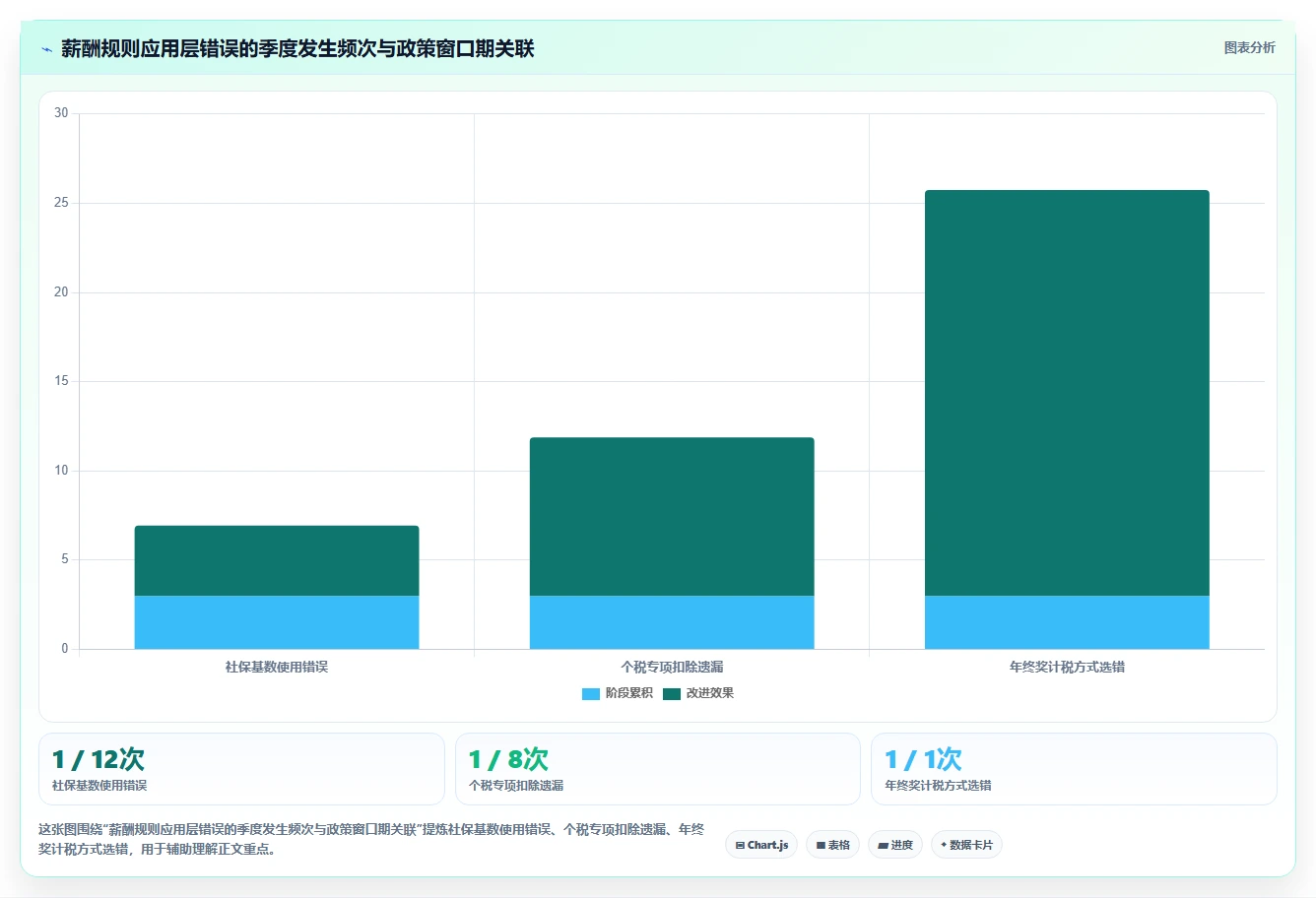The width and height of the screenshot is (1316, 898).
Task: Open the 1 / 8次 个税专项扣除遗漏 data card
Action: 658,769
